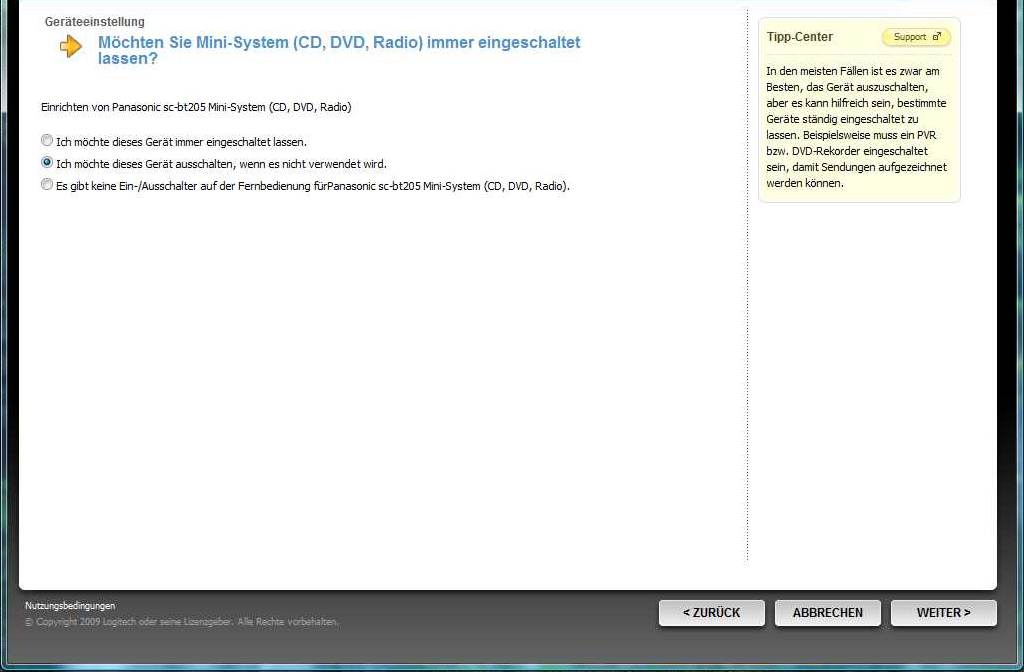Click the 'Tipp-Center' panel title
Image resolution: width=1024 pixels, height=672 pixels.
point(799,37)
